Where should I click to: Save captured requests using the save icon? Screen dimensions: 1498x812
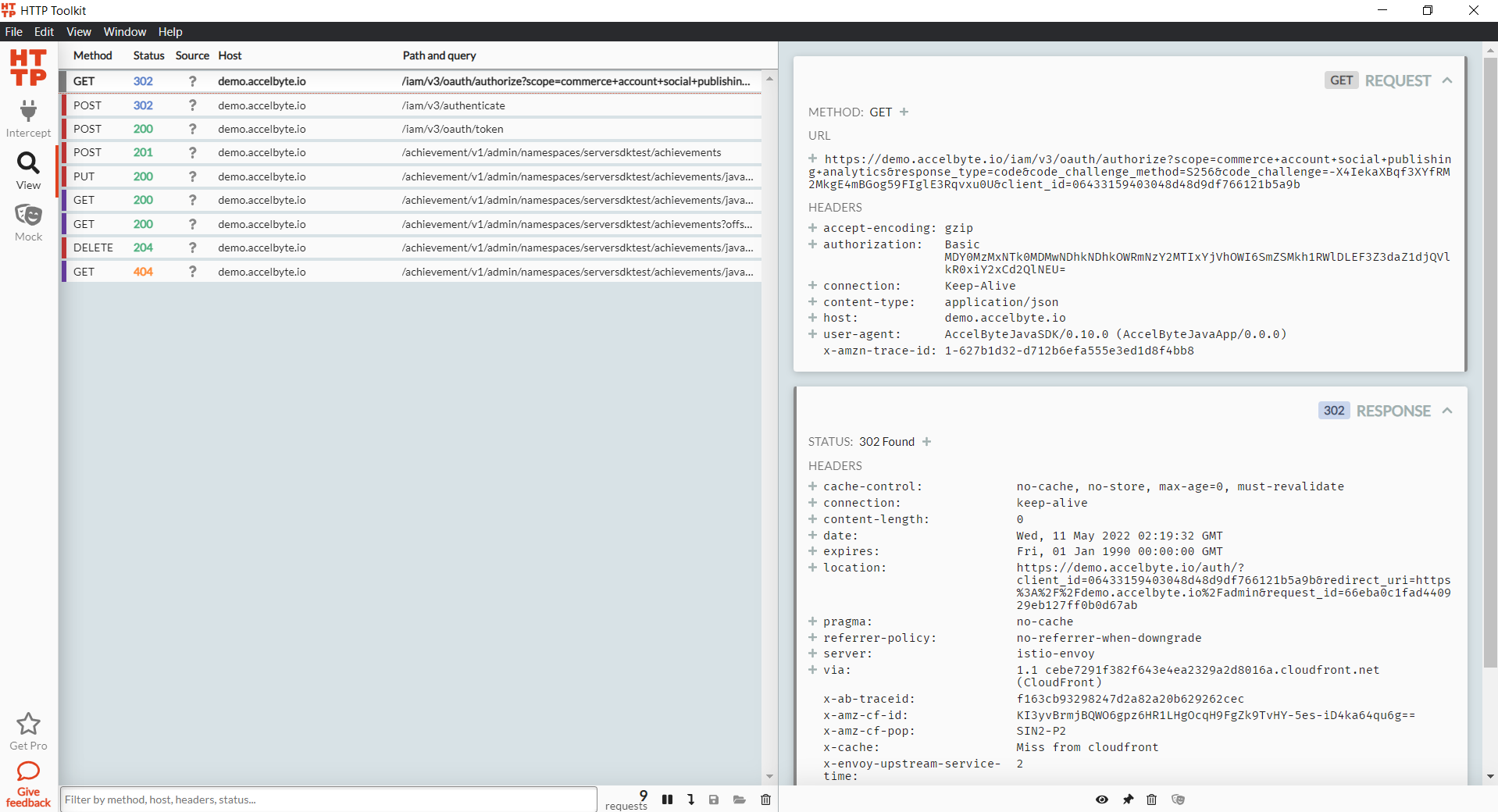point(713,800)
